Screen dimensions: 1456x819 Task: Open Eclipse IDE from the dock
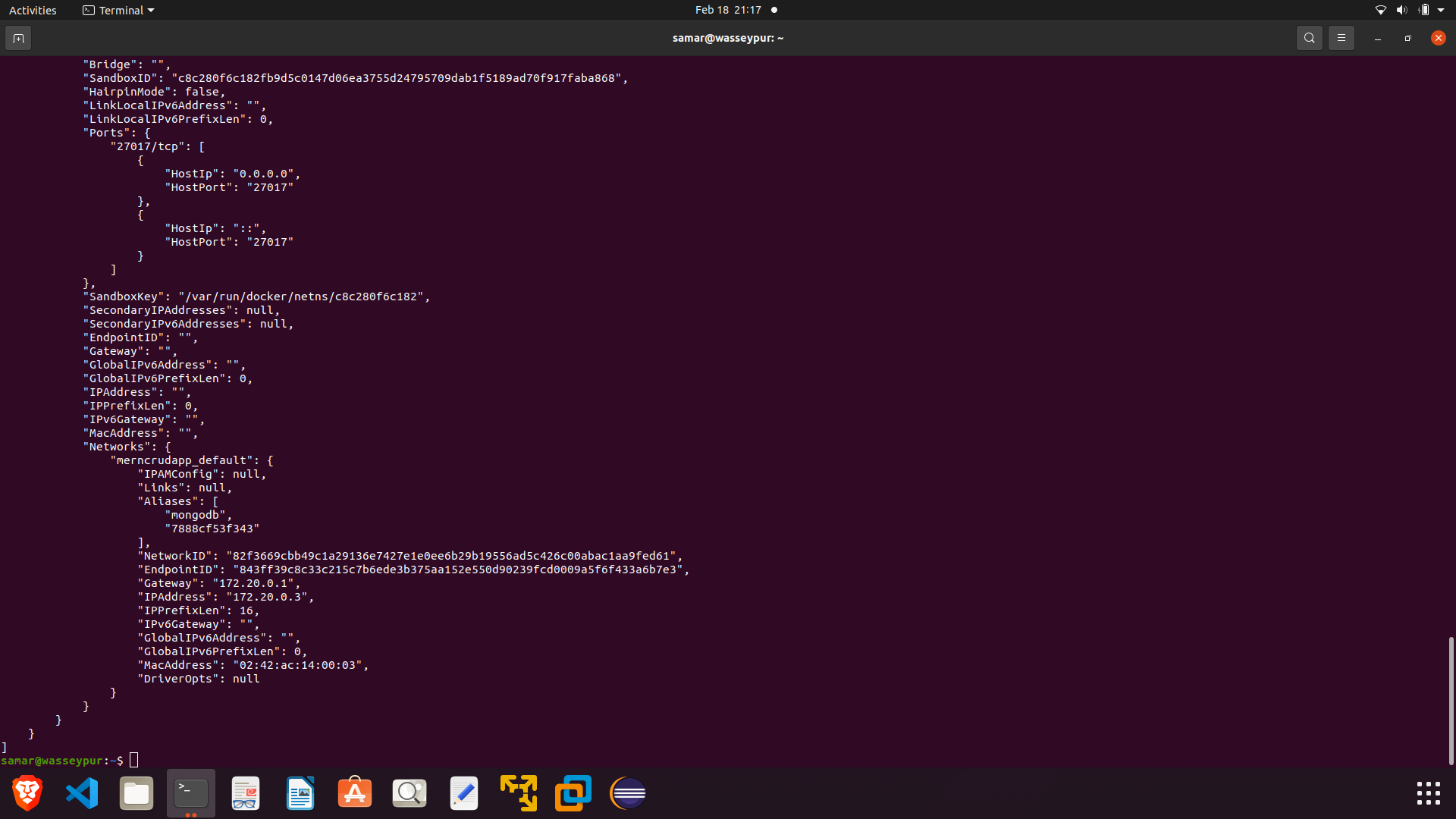coord(628,793)
